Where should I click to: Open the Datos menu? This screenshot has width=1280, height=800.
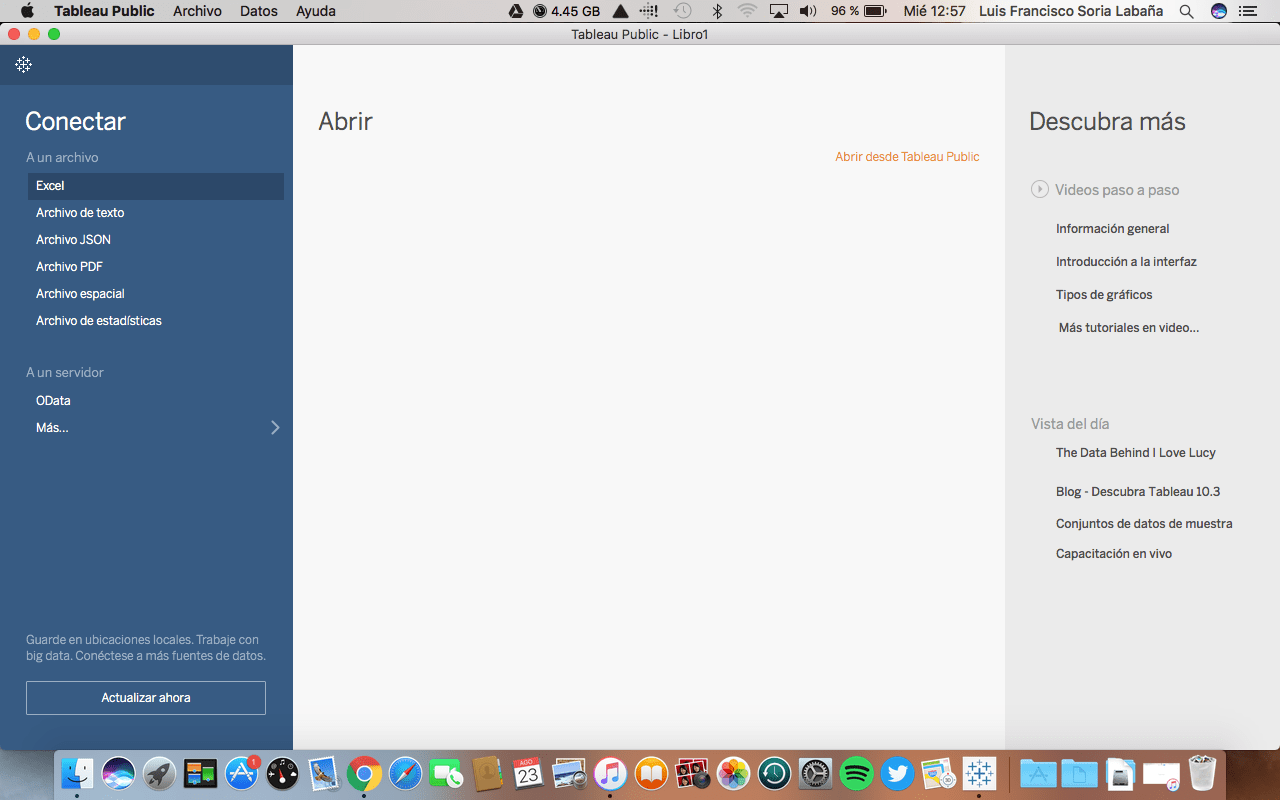tap(259, 11)
